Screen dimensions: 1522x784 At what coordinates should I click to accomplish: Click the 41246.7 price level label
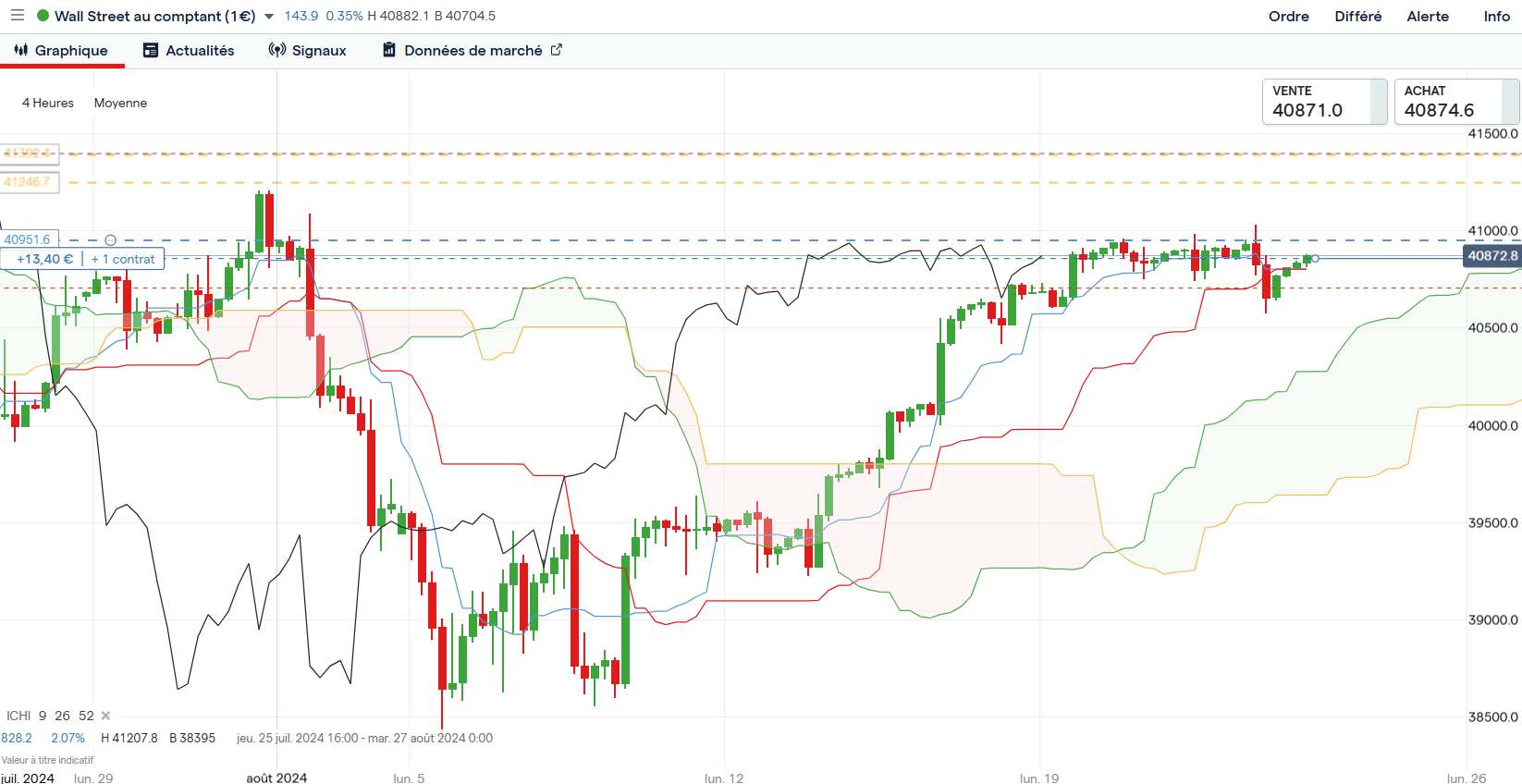pos(29,182)
